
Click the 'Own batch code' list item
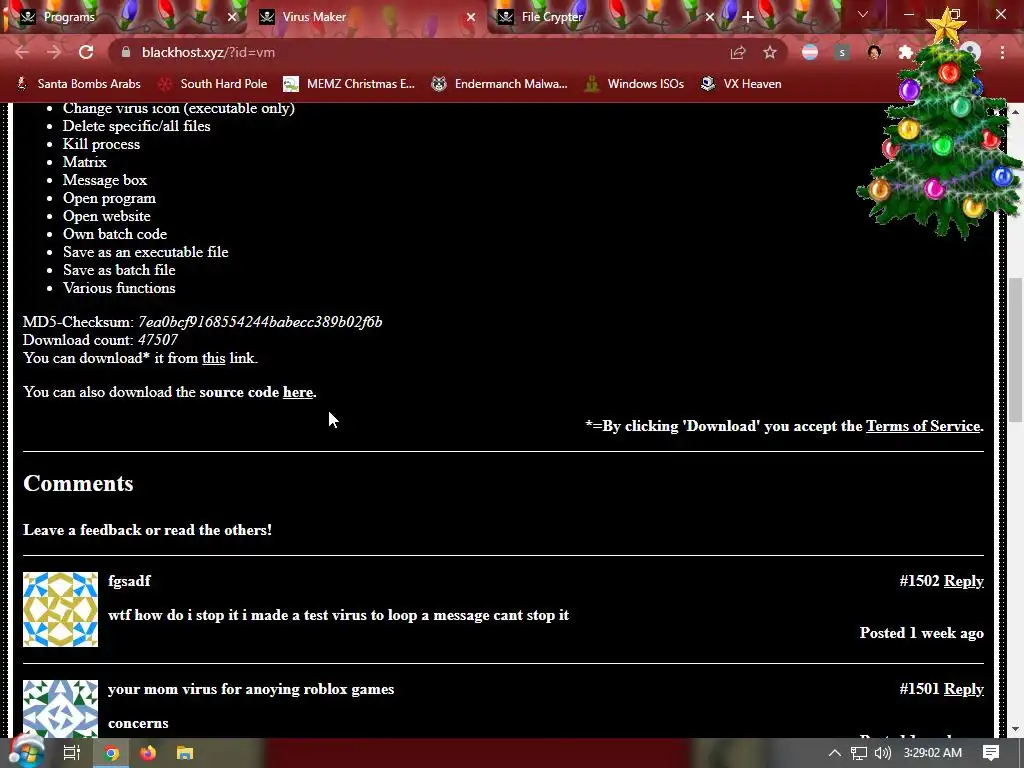pos(115,234)
